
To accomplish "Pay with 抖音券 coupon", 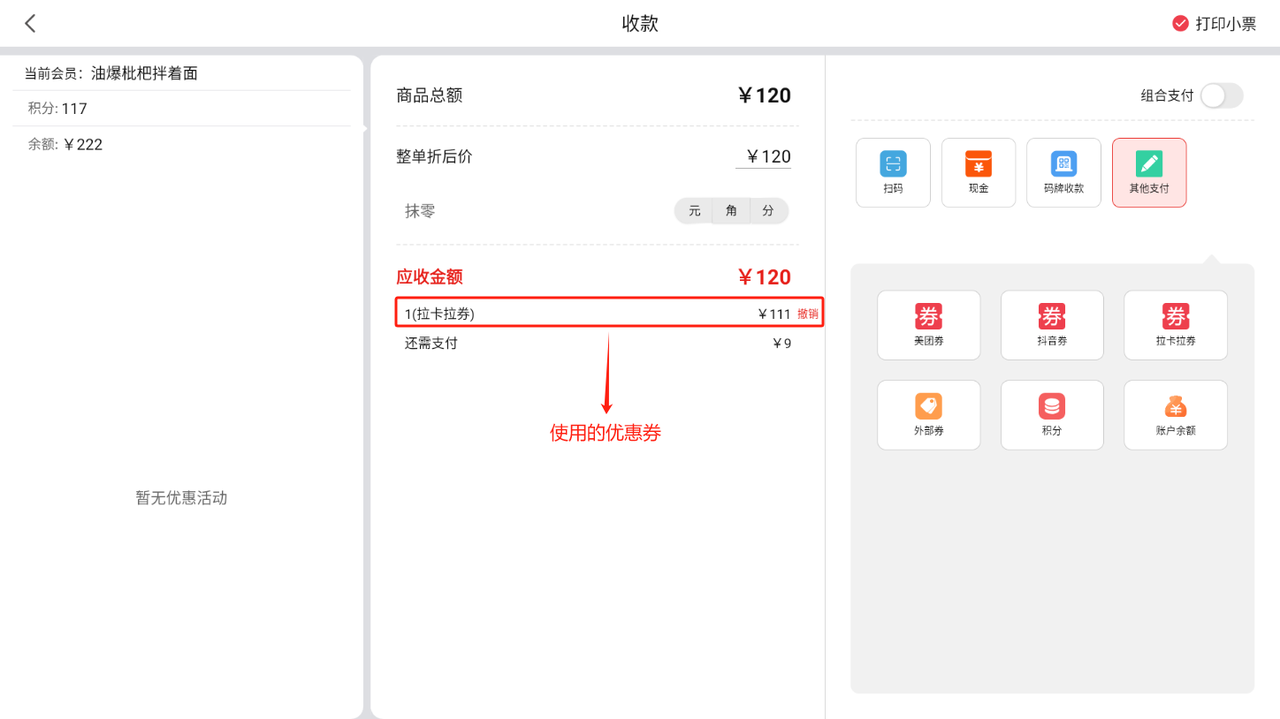I will click(1052, 325).
